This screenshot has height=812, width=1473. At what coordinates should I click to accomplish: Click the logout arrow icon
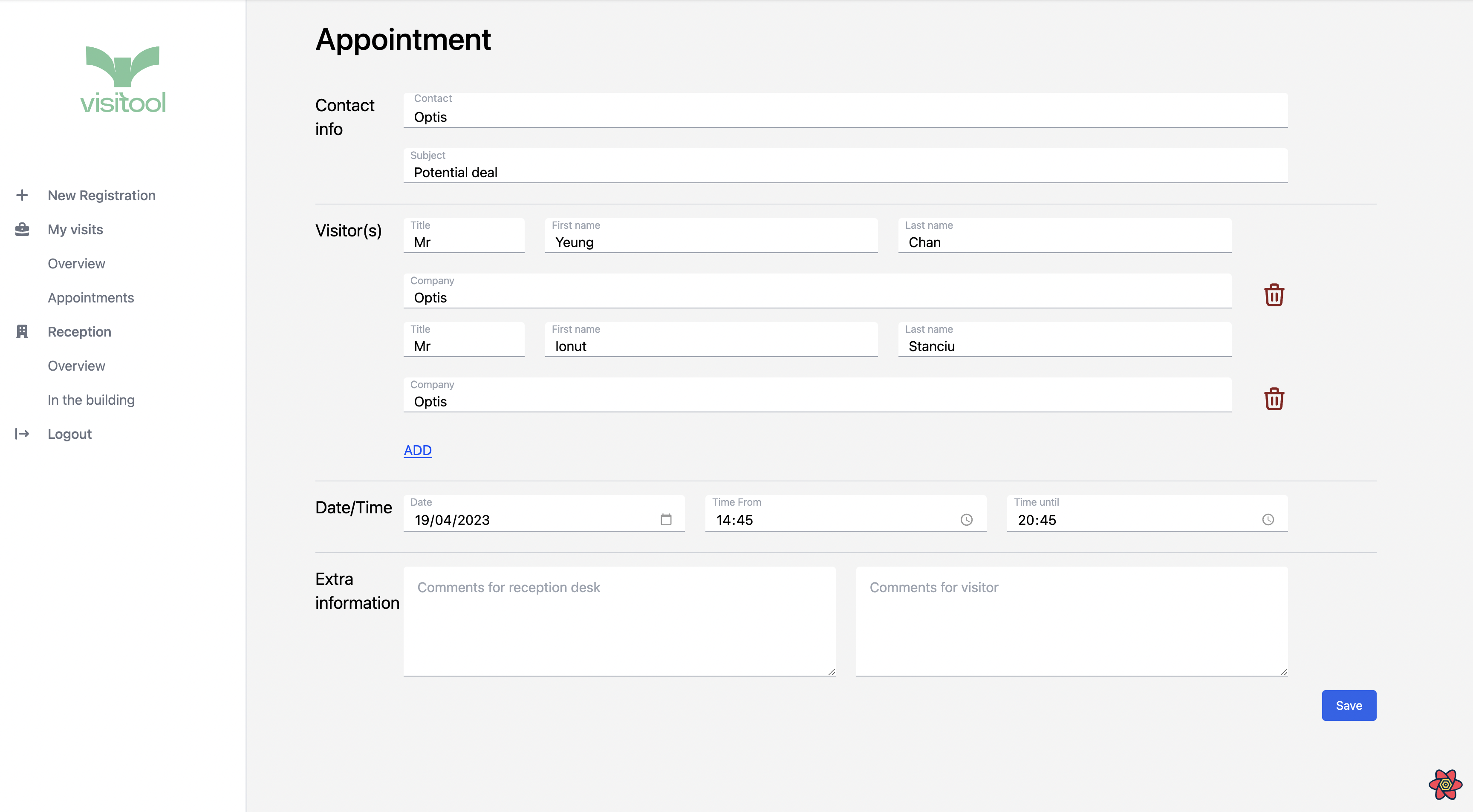pos(22,434)
